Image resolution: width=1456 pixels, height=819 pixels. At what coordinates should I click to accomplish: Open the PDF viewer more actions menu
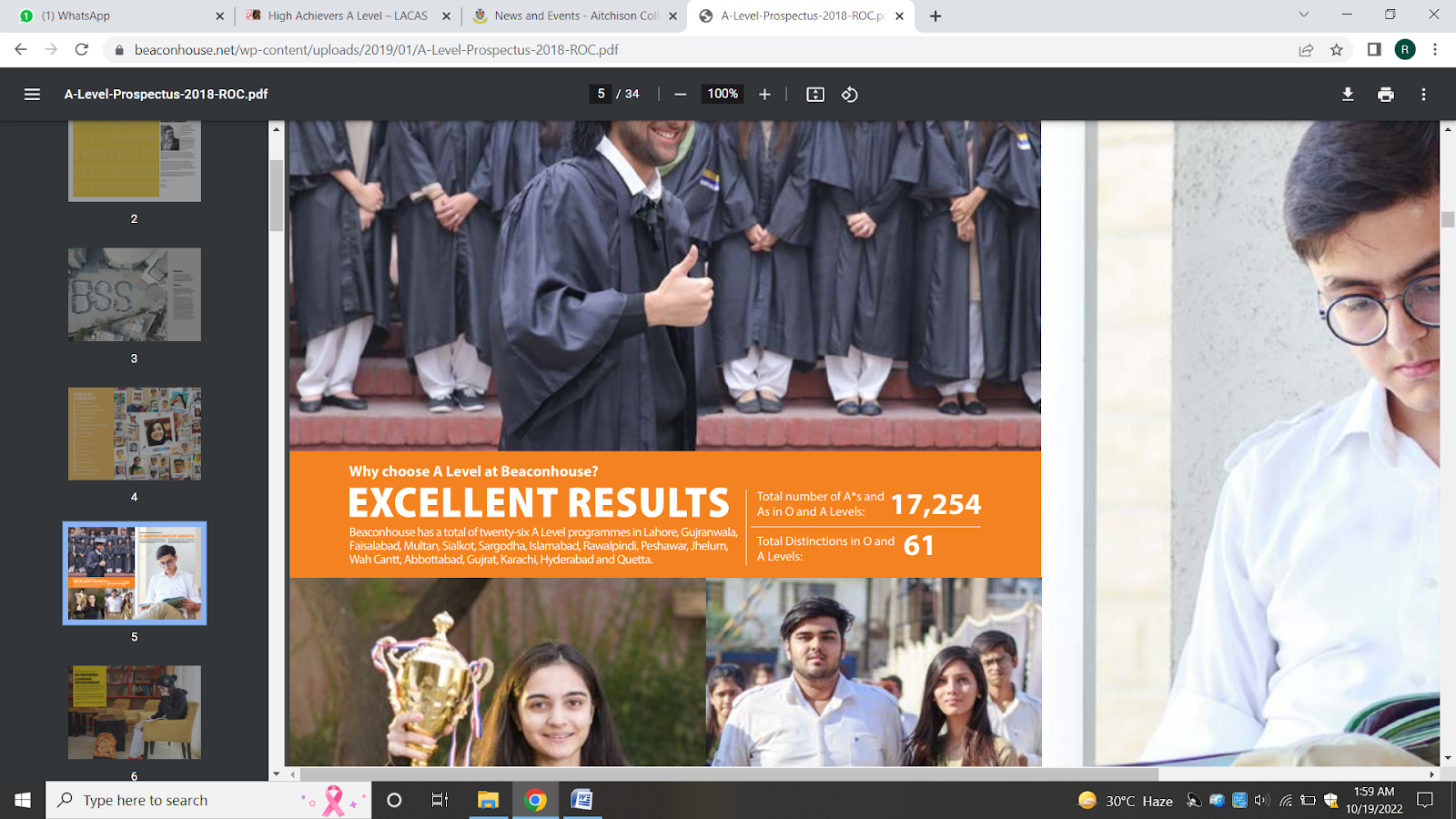pyautogui.click(x=1424, y=94)
